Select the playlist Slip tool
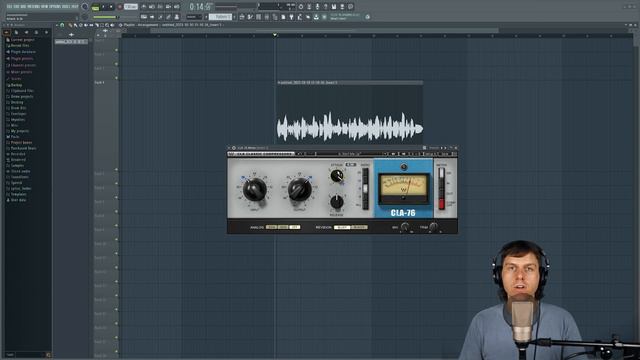The image size is (640, 360). (91, 25)
